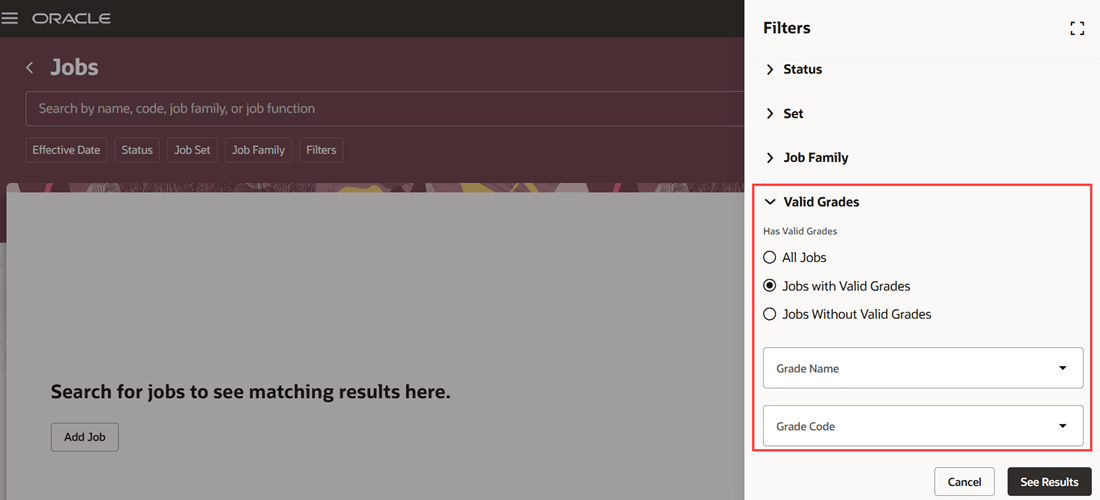Click the Job Family filter chip
The image size is (1100, 500).
click(258, 150)
